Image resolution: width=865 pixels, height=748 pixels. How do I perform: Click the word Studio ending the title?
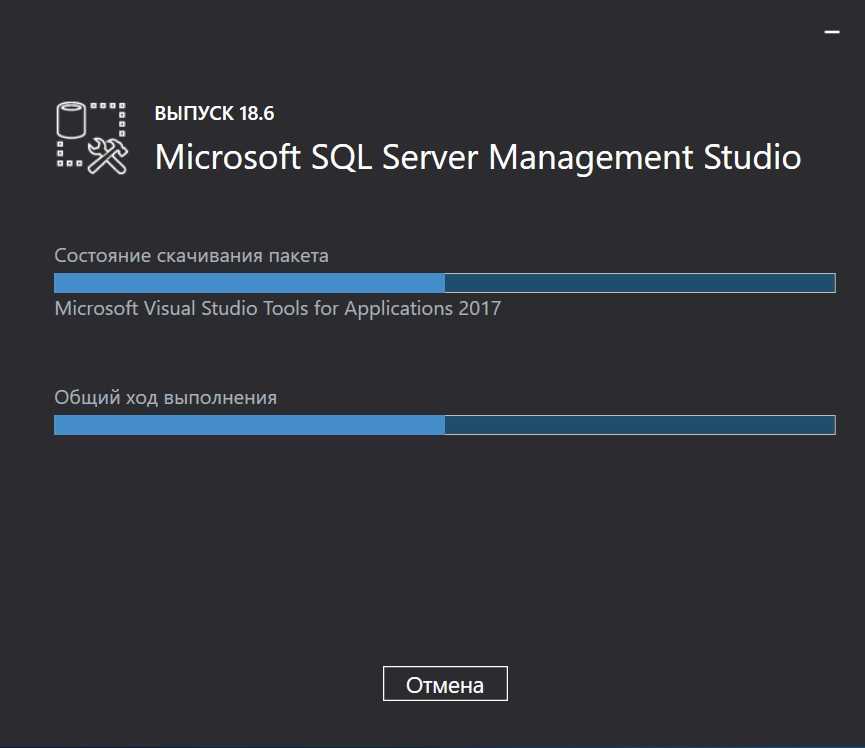click(752, 158)
